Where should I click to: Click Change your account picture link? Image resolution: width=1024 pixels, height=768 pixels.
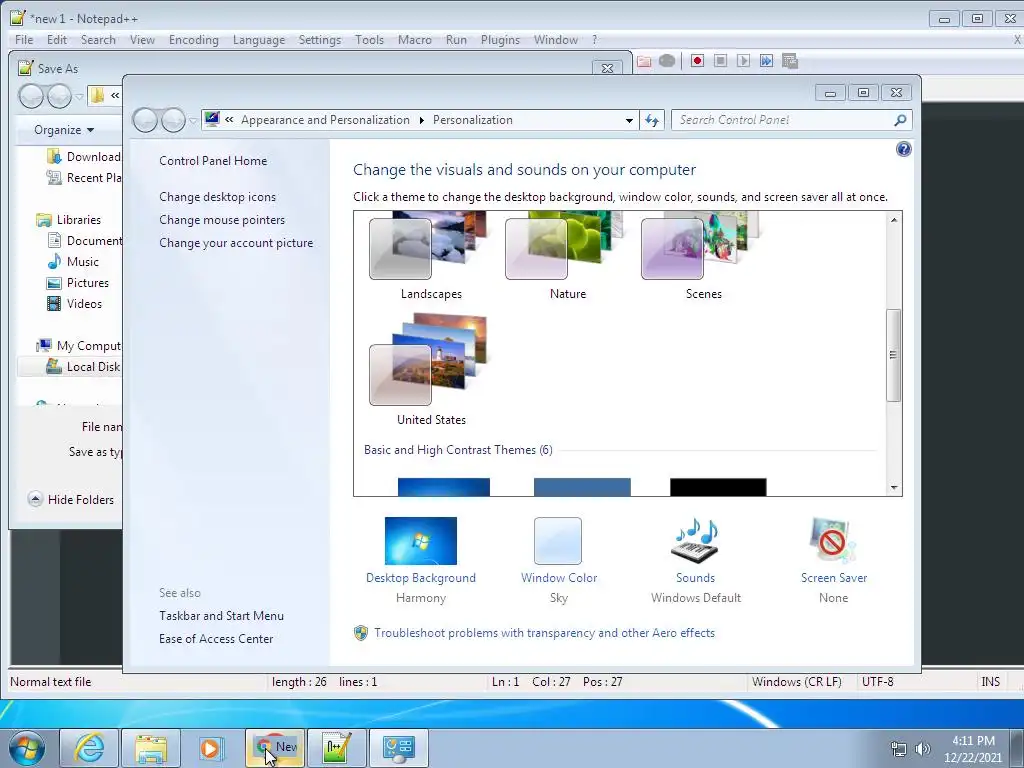(236, 243)
